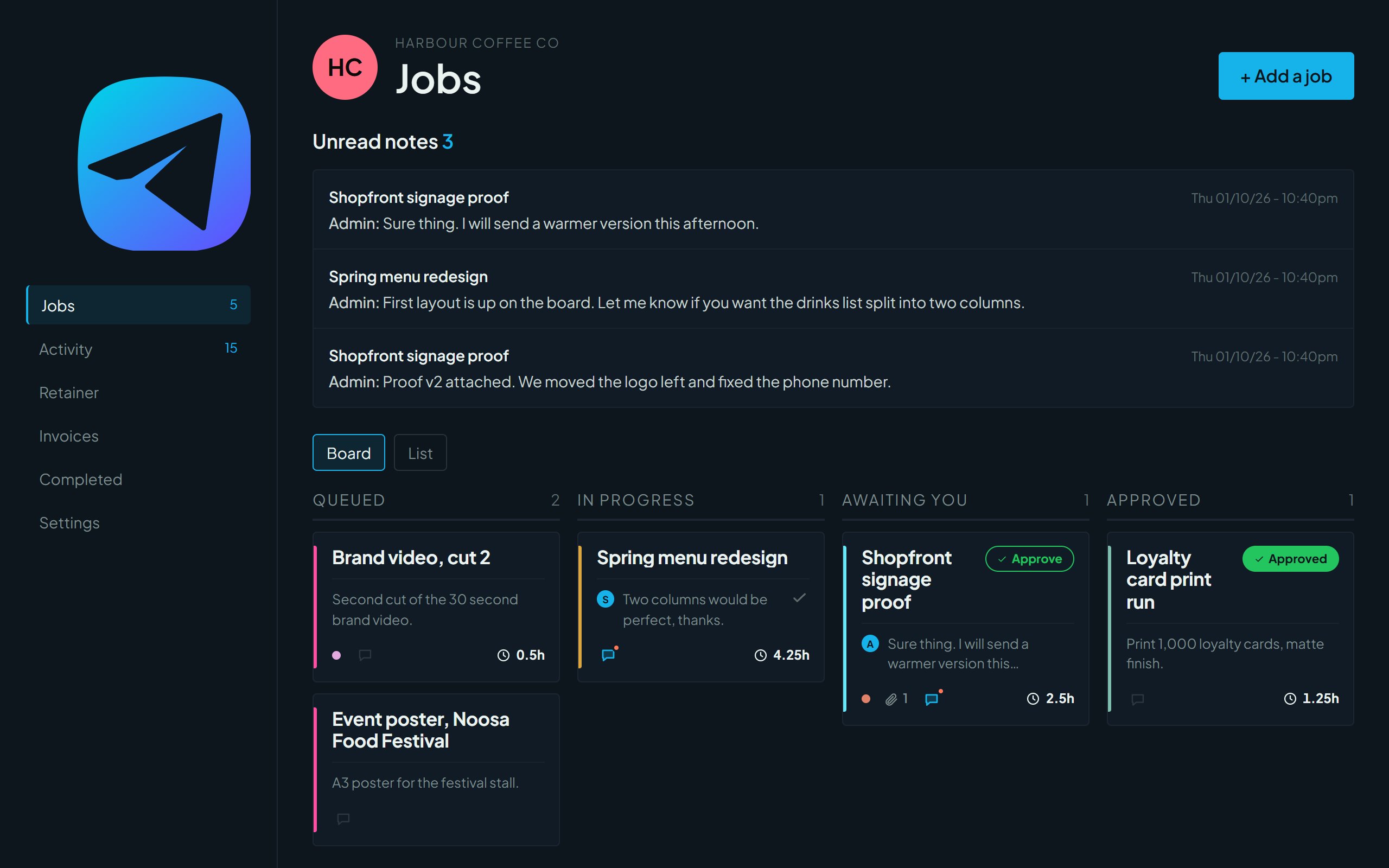
Task: Click clock icon on Brand video, cut 2
Action: [x=504, y=655]
